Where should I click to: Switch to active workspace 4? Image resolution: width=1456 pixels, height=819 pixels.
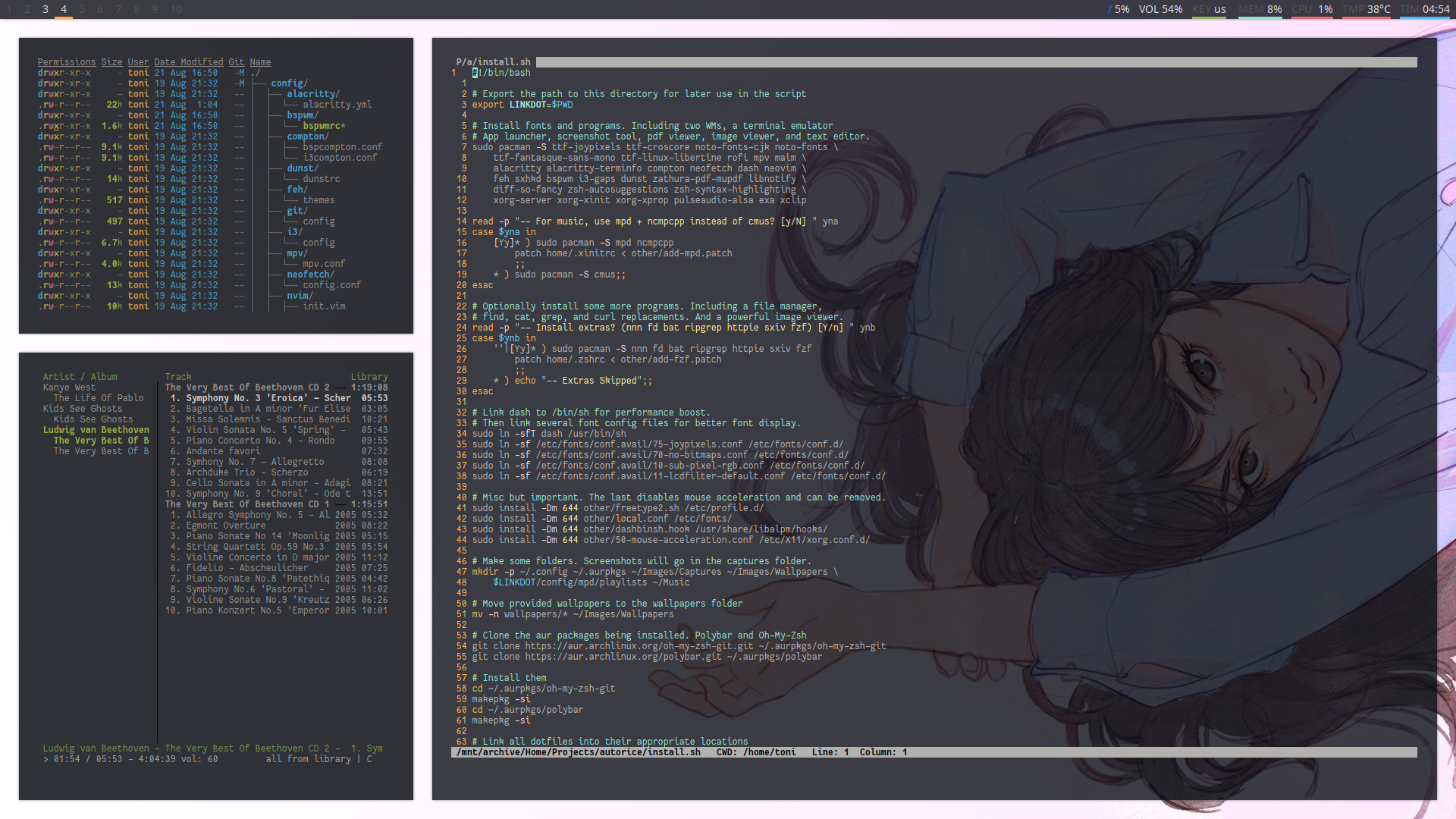point(64,9)
